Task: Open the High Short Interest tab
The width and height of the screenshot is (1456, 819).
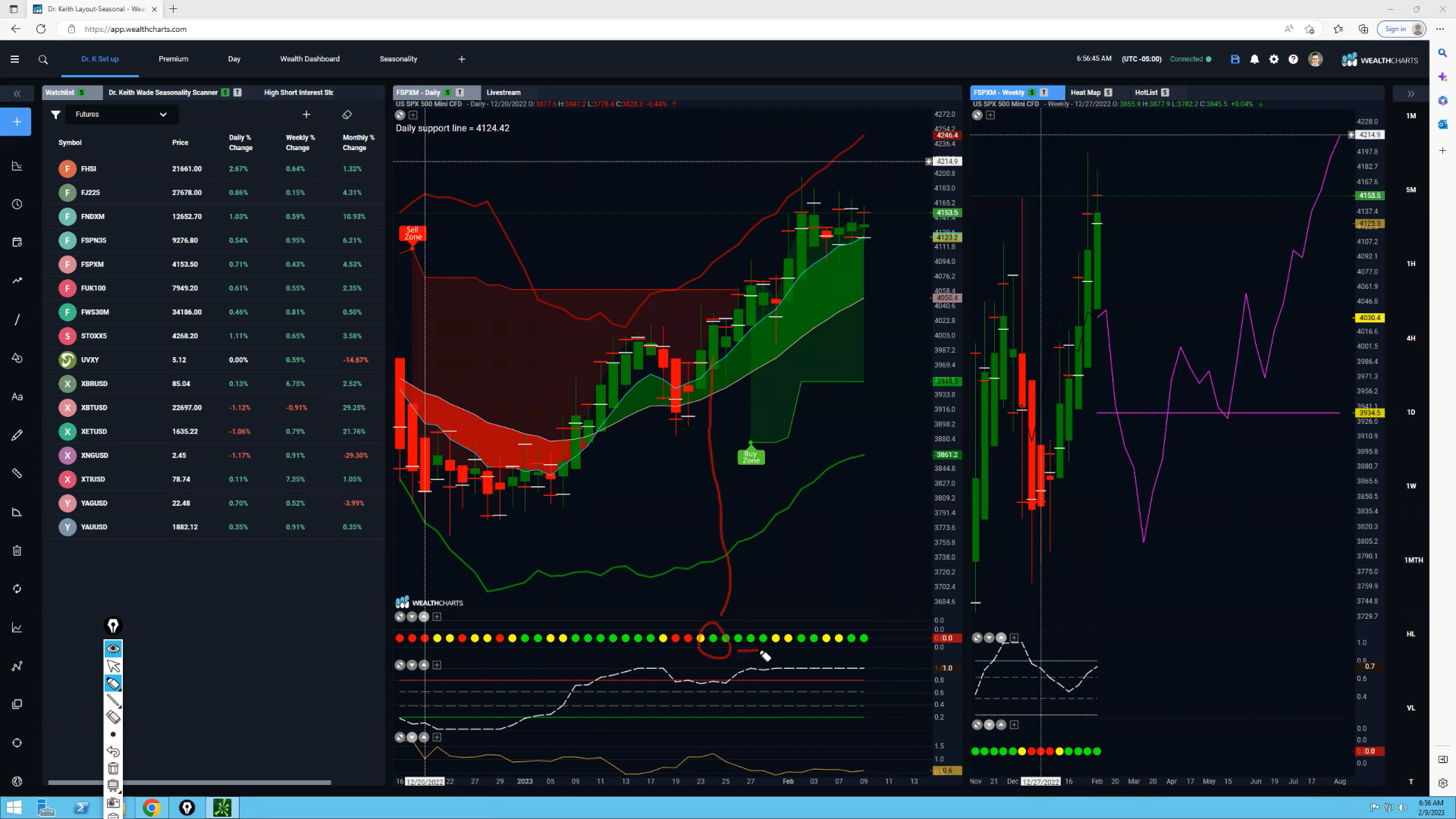Action: tap(299, 93)
